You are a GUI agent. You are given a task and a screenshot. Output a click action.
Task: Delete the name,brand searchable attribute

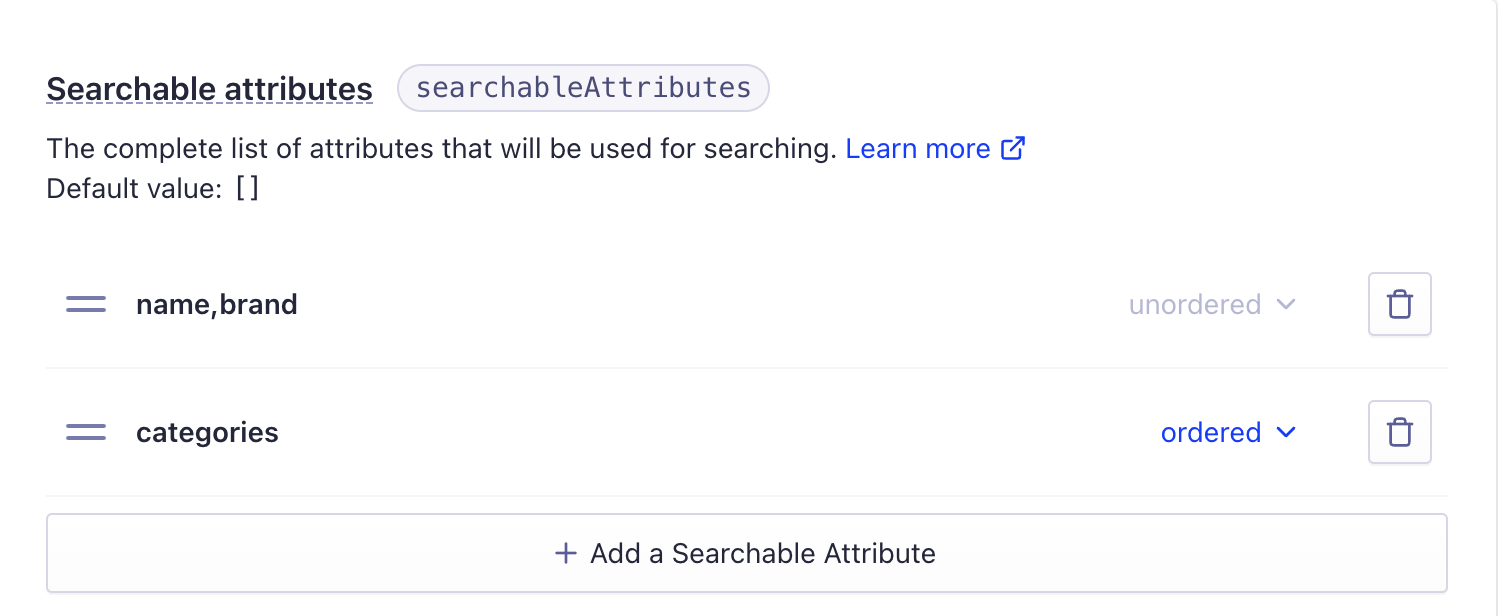pyautogui.click(x=1399, y=304)
